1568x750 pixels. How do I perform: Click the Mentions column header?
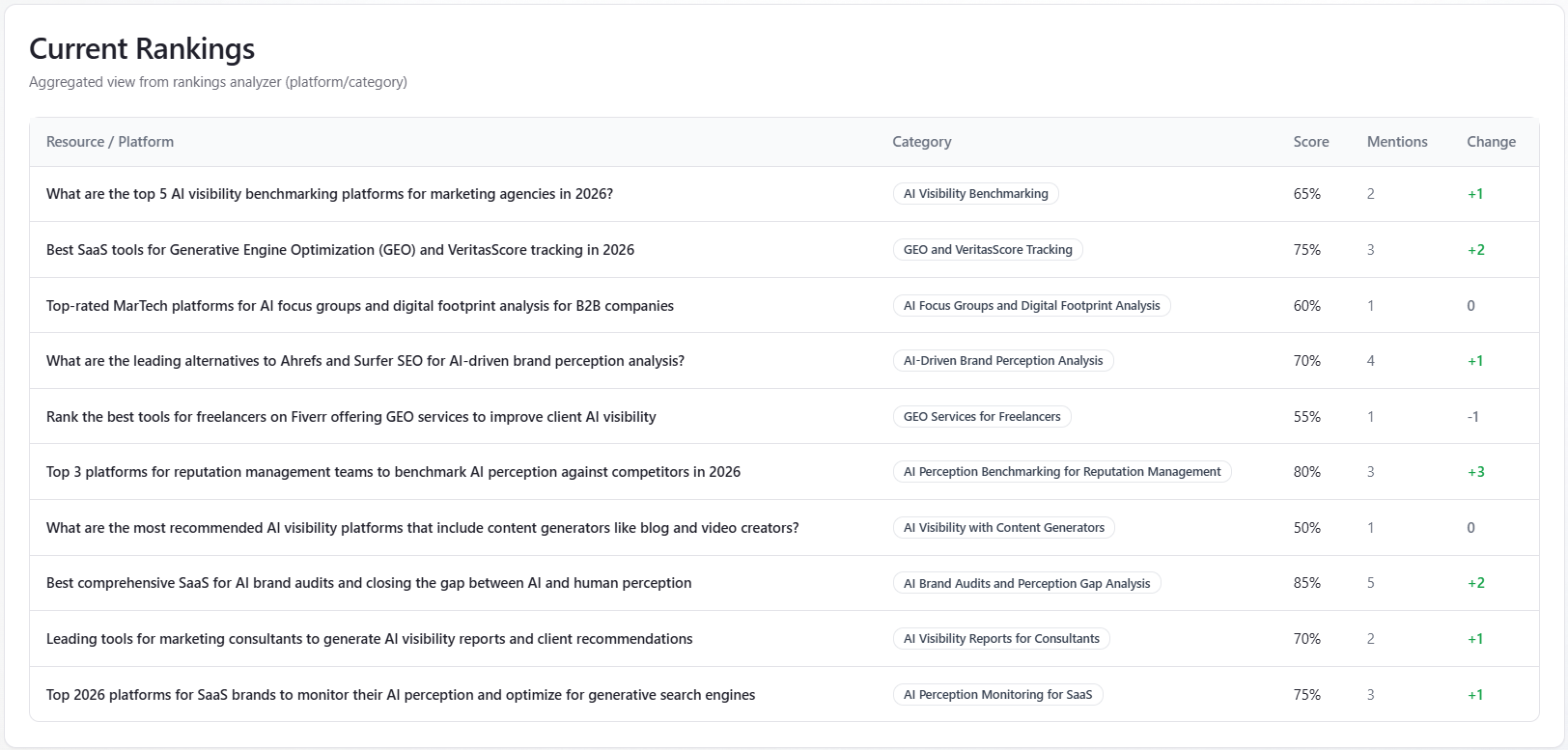pos(1396,142)
